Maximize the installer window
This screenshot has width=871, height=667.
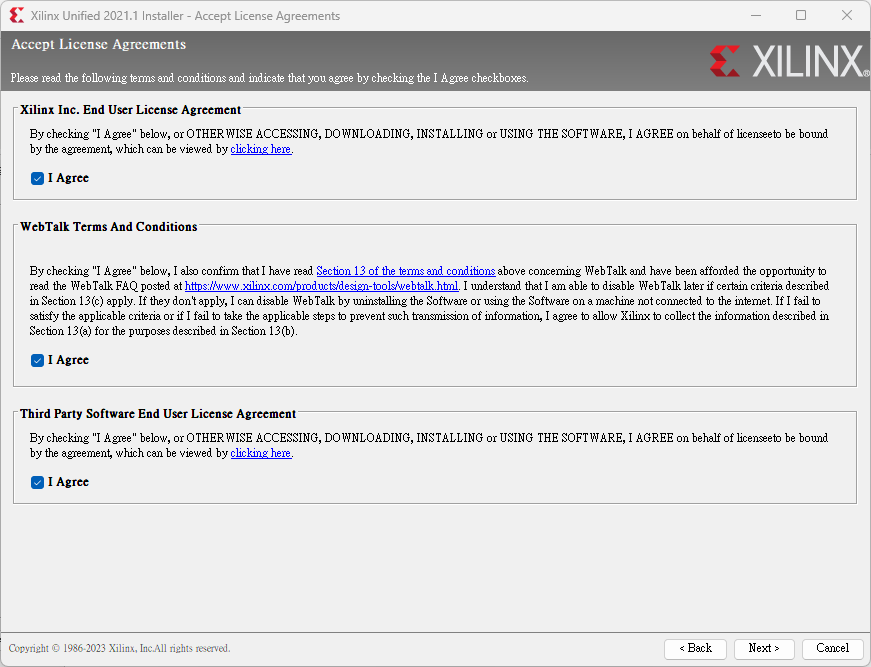click(x=800, y=16)
